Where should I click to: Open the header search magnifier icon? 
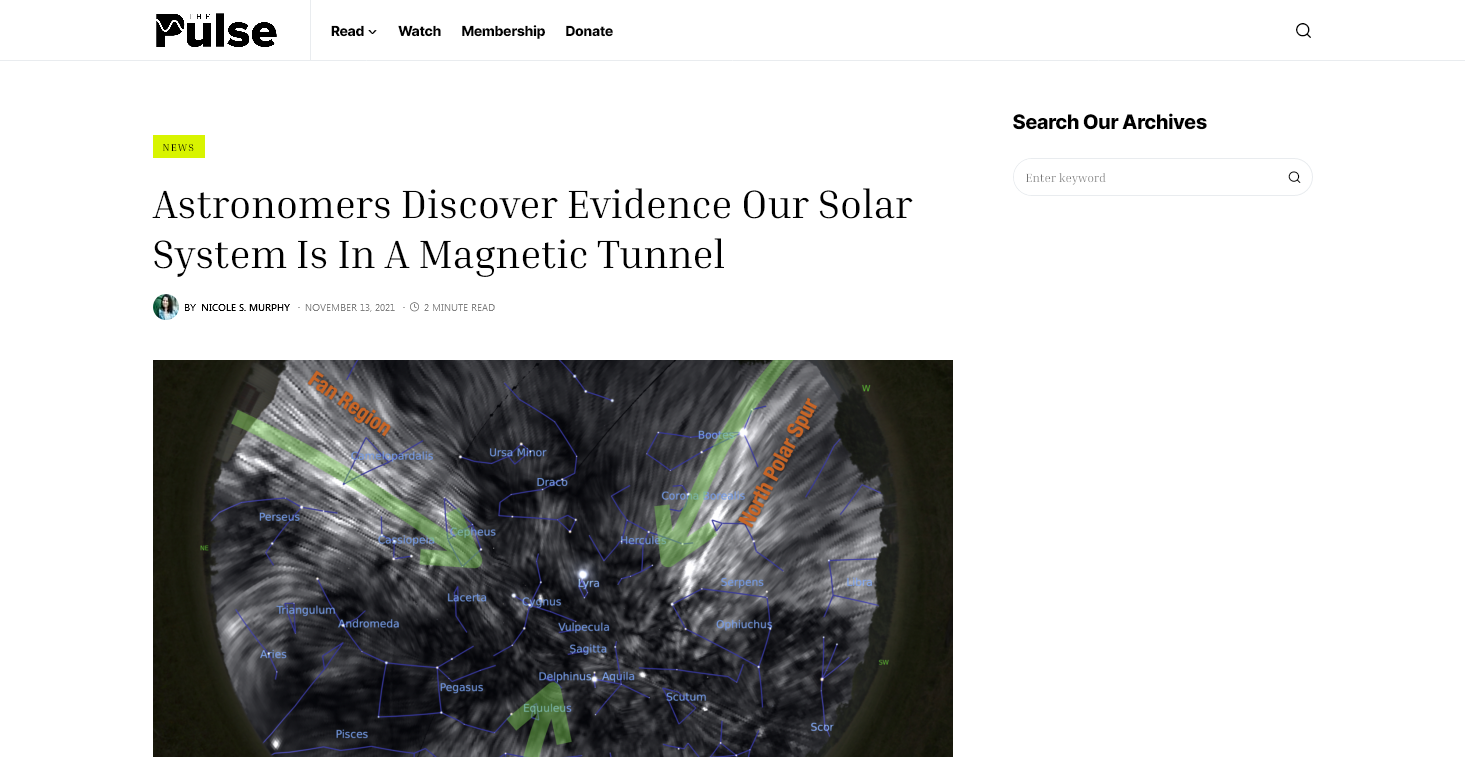[x=1303, y=30]
